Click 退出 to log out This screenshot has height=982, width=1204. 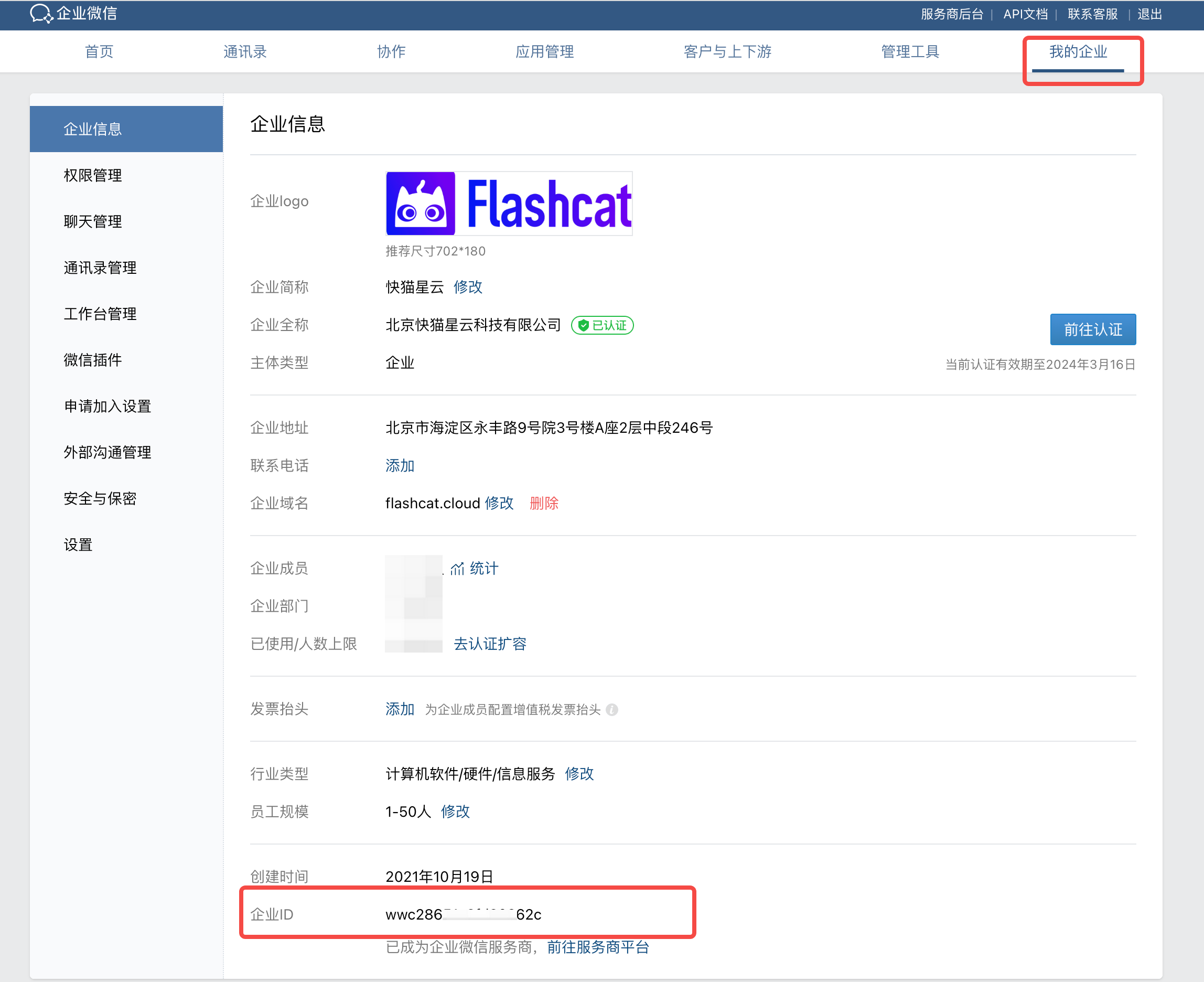tap(1149, 14)
